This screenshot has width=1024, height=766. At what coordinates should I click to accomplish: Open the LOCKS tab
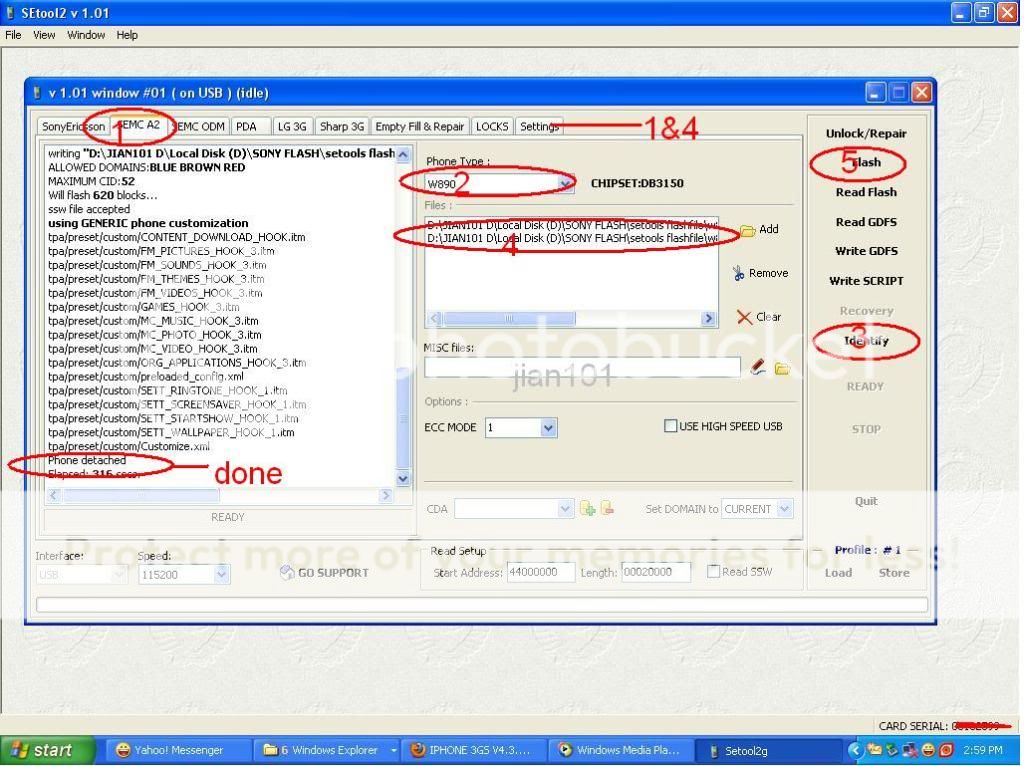[492, 127]
